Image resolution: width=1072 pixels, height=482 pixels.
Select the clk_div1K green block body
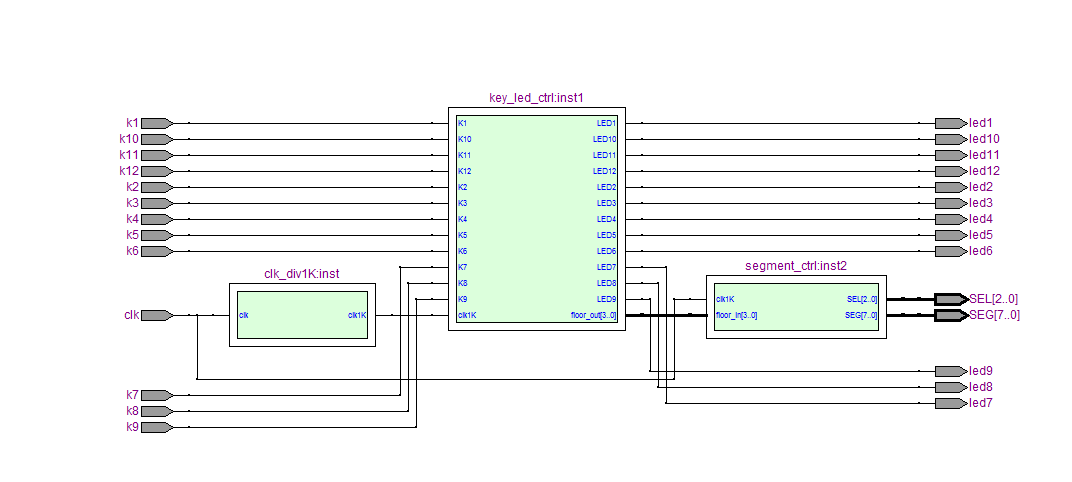(302, 314)
